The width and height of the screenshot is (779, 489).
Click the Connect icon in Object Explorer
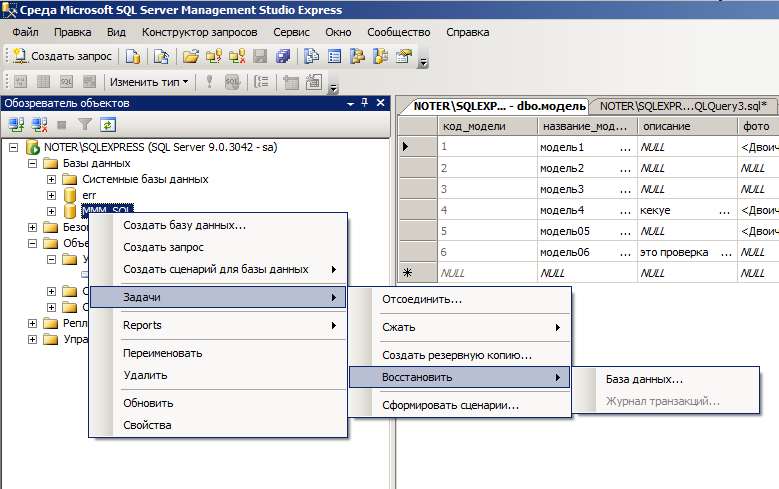point(16,124)
